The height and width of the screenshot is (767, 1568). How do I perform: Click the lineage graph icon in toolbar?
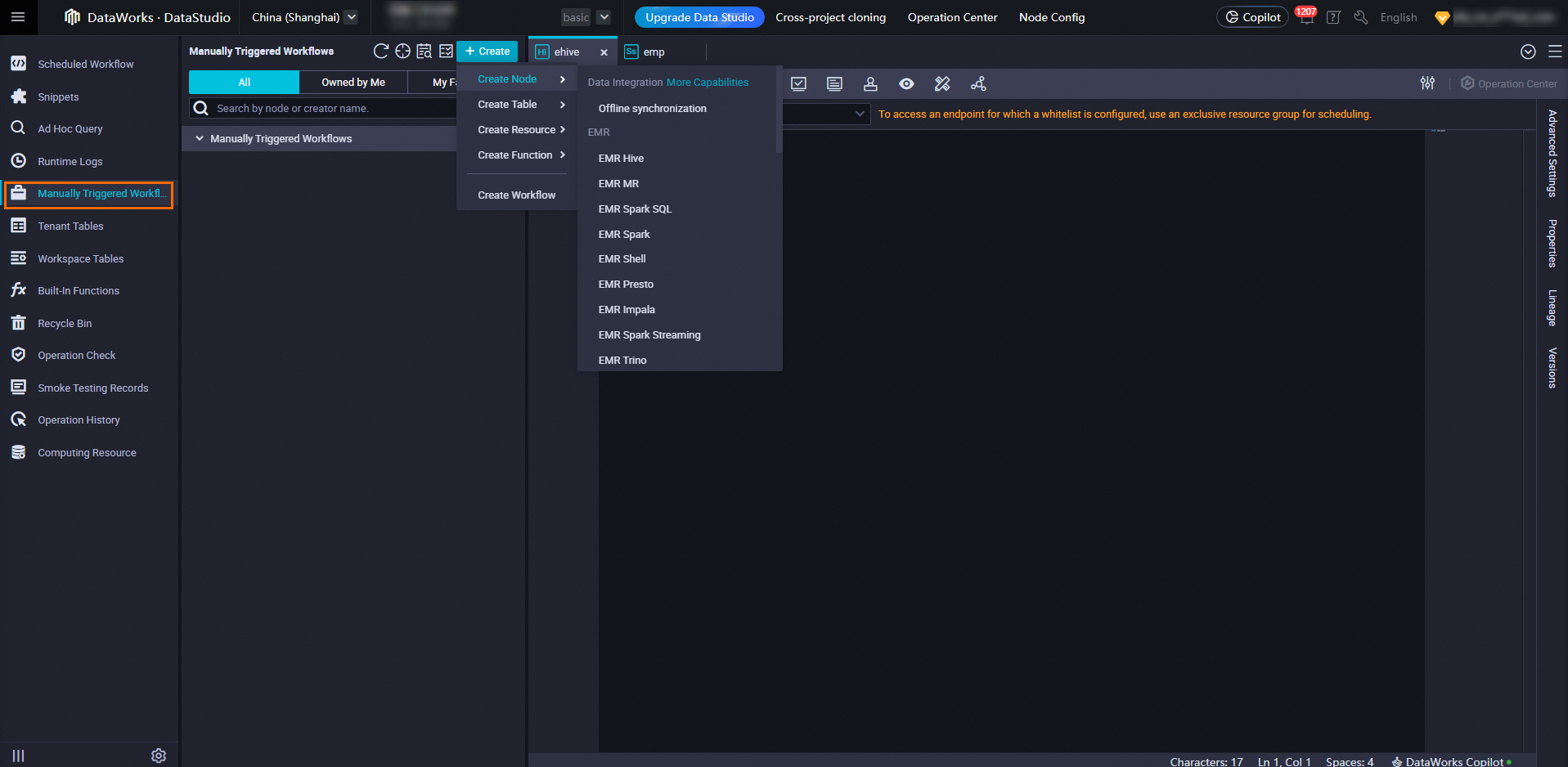pos(978,84)
